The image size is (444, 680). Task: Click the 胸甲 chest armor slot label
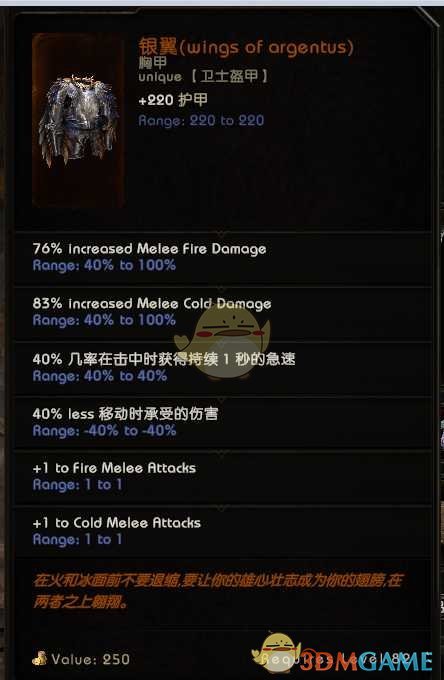click(152, 62)
